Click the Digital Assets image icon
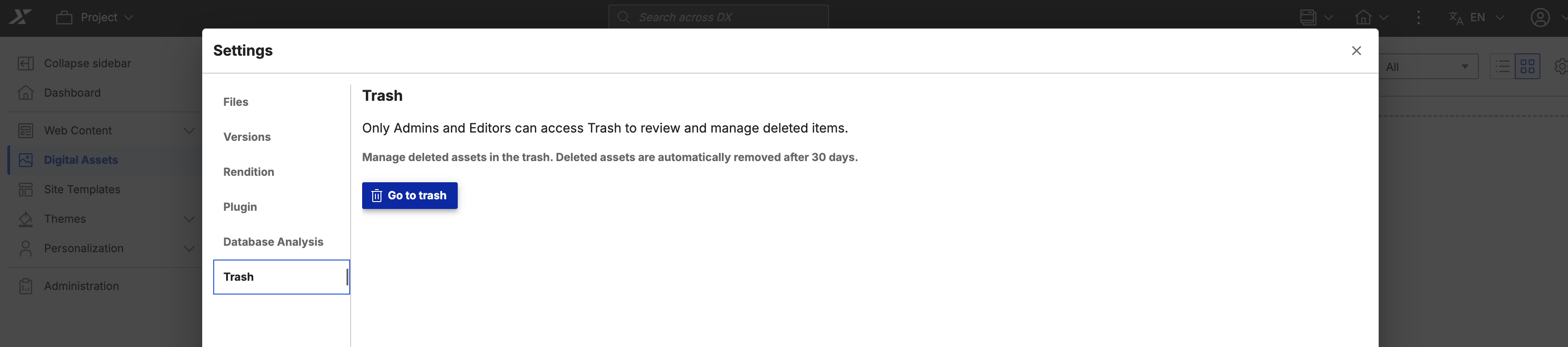The height and width of the screenshot is (347, 1568). click(26, 160)
